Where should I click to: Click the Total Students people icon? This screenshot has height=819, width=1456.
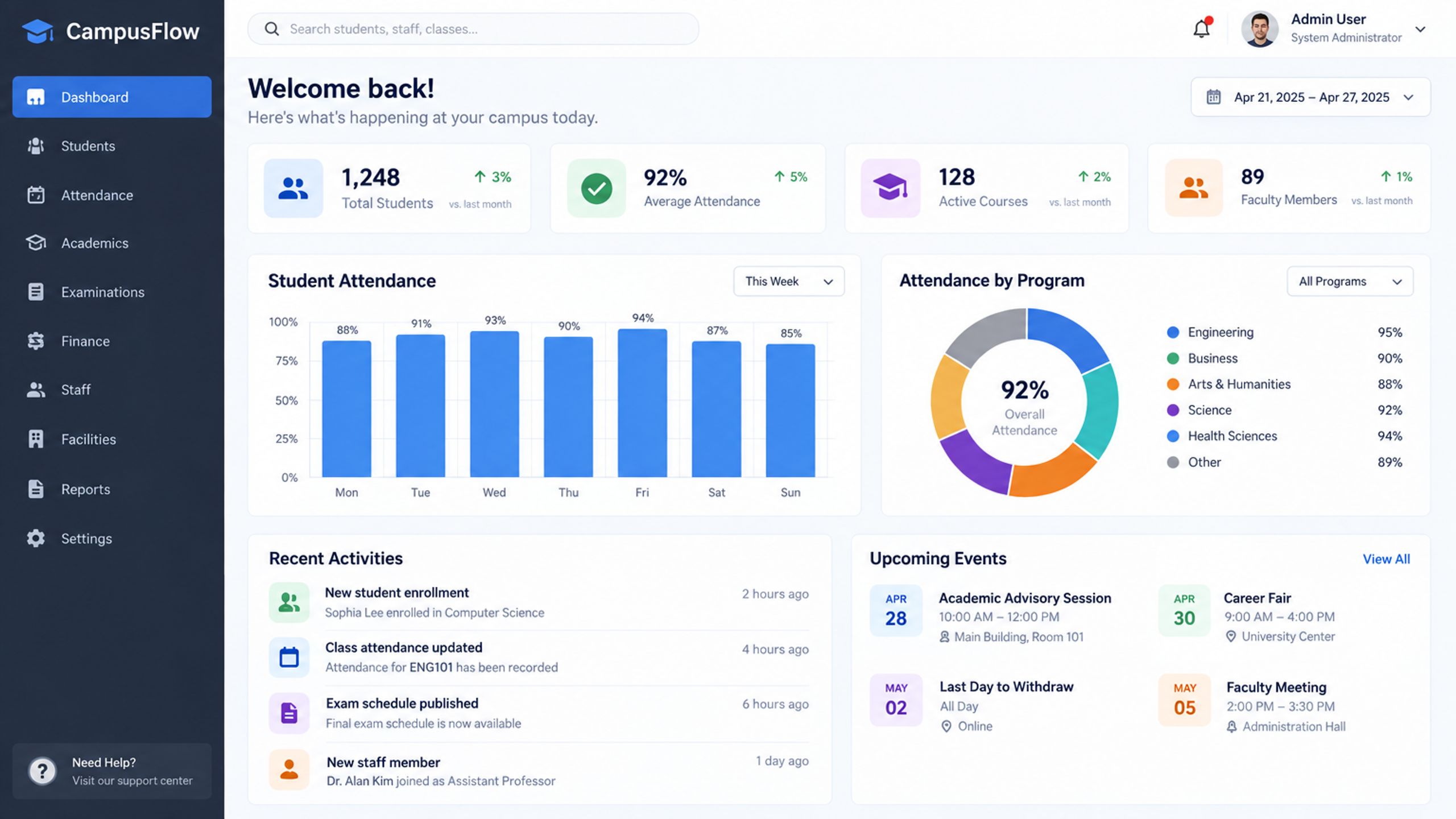[x=293, y=188]
